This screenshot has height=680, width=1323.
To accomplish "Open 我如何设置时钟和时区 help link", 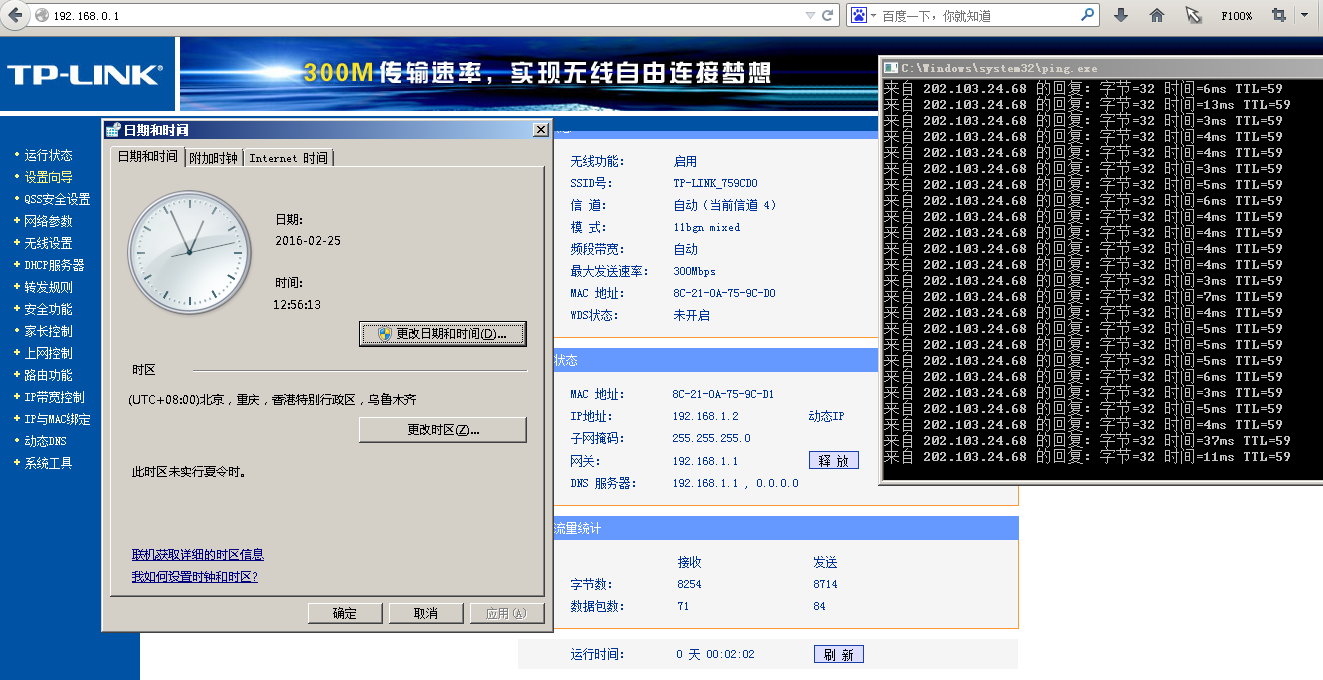I will 195,577.
